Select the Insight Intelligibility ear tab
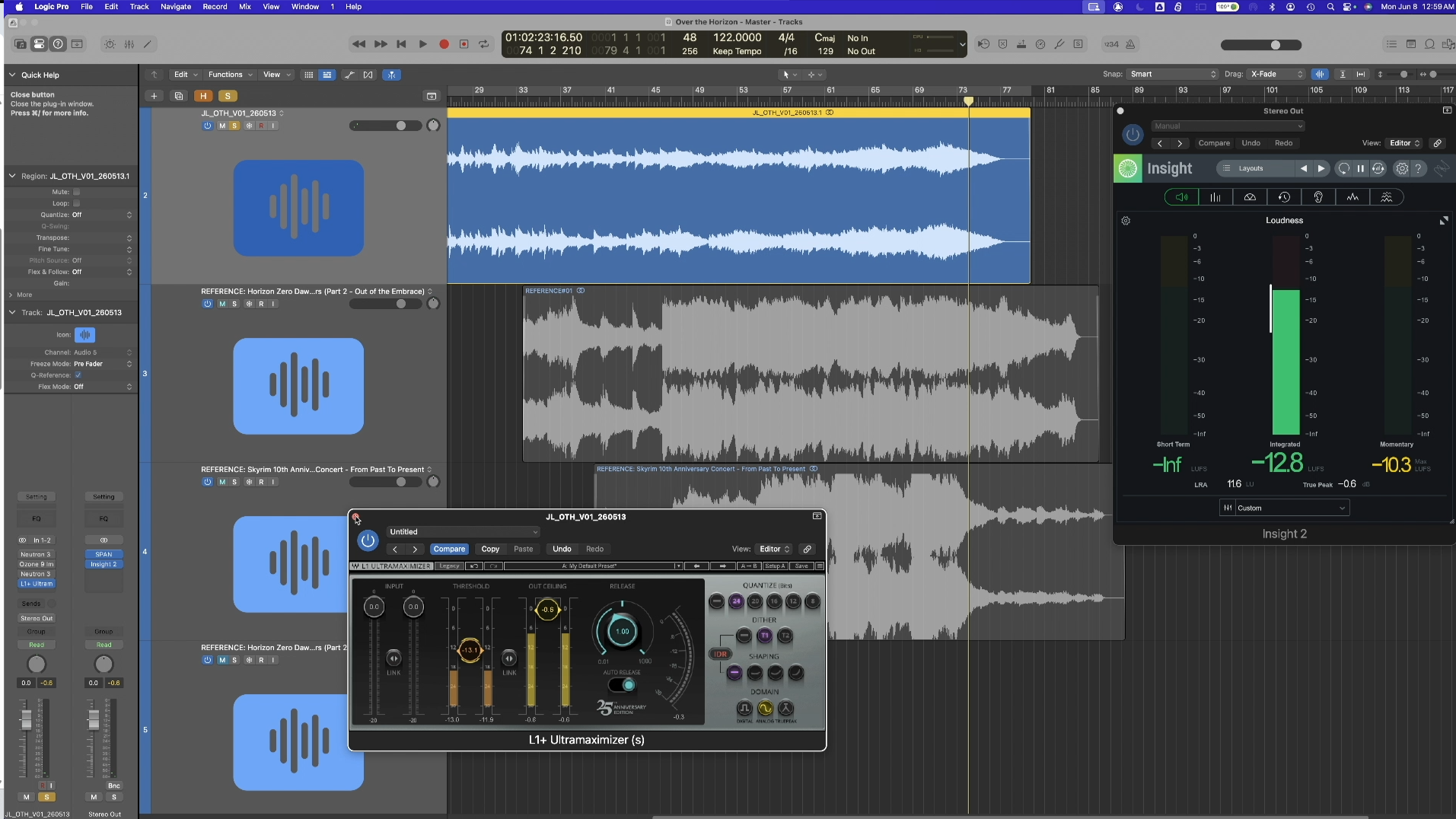 [1318, 197]
